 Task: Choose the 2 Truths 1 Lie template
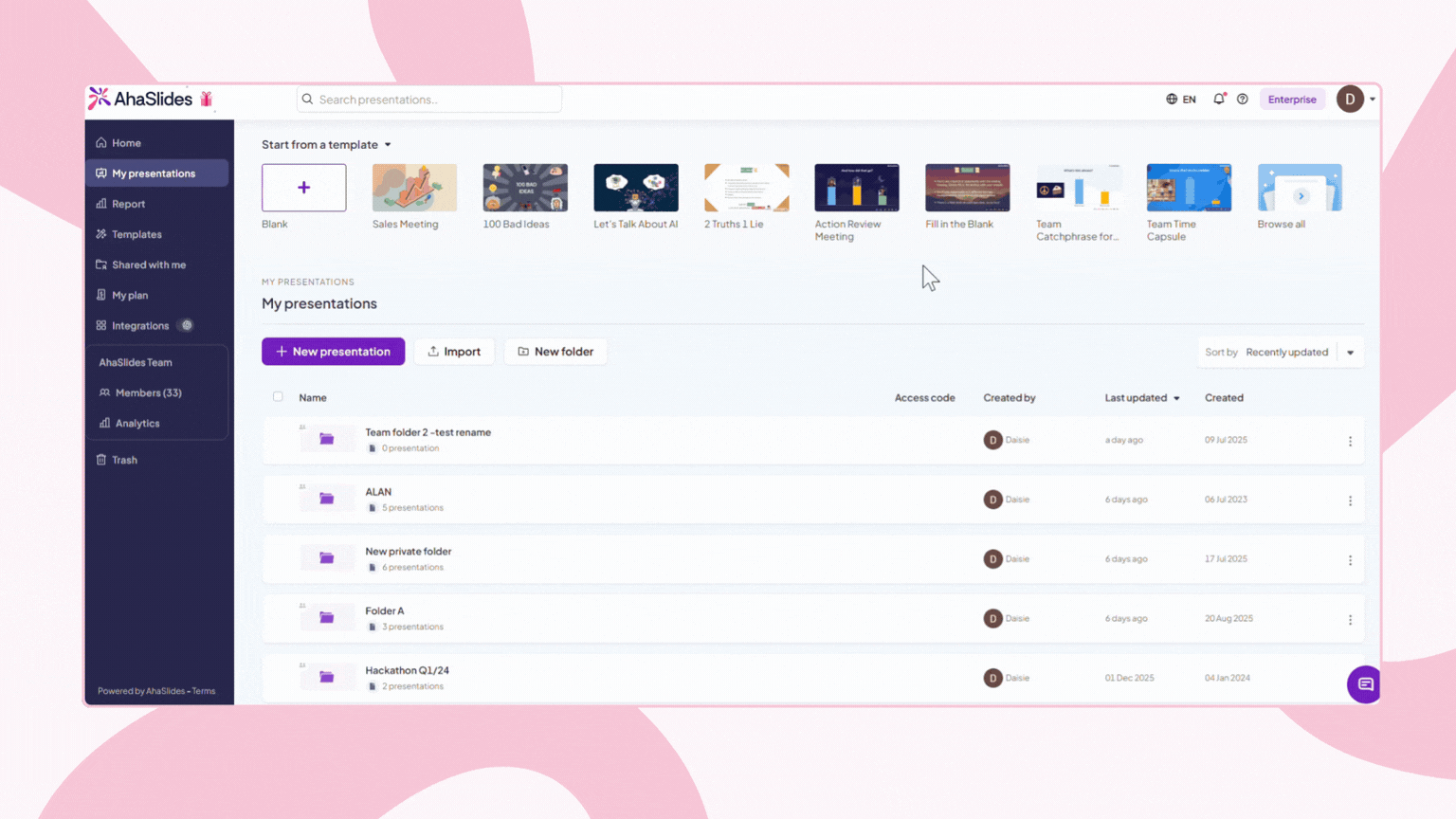click(747, 188)
